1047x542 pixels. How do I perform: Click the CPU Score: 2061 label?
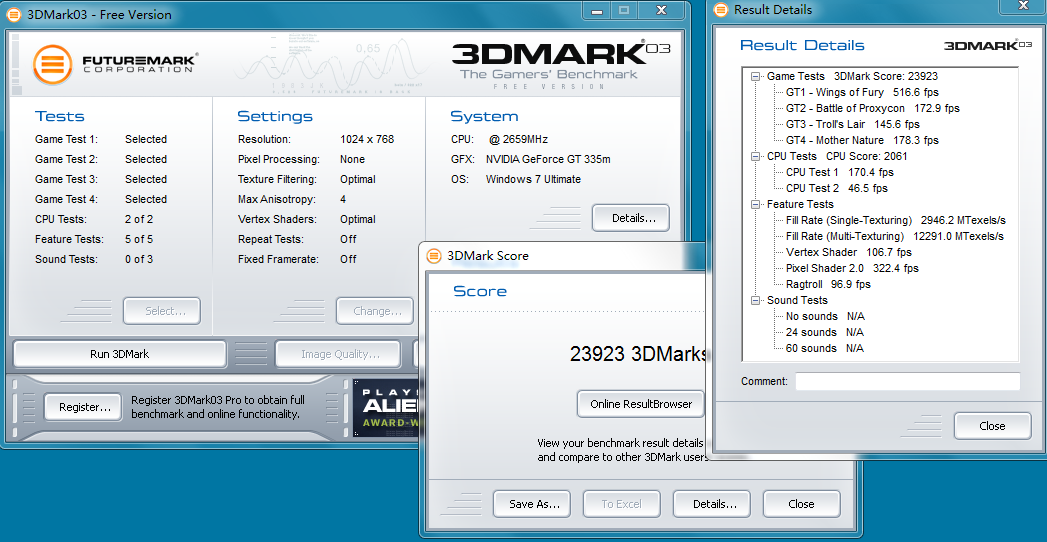pyautogui.click(x=867, y=156)
